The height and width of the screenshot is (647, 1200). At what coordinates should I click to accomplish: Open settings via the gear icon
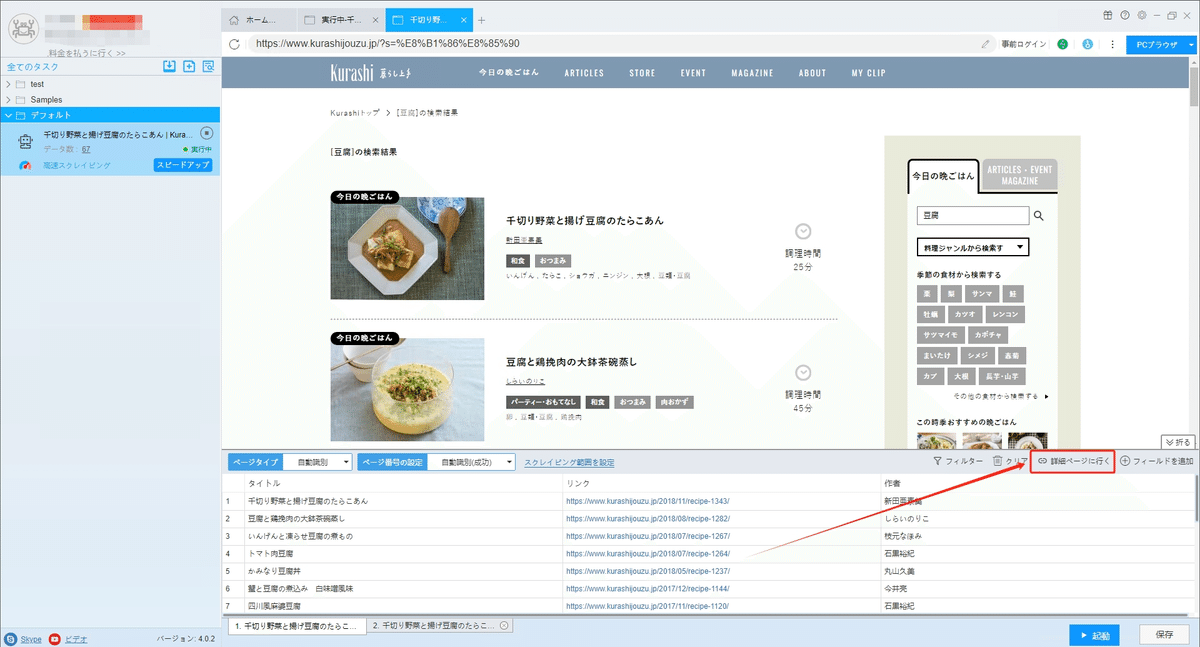pos(1141,15)
